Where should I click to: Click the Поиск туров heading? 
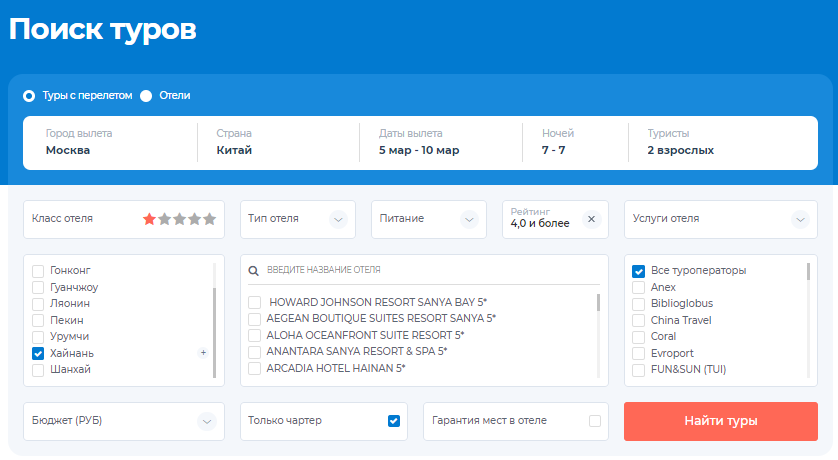(103, 29)
